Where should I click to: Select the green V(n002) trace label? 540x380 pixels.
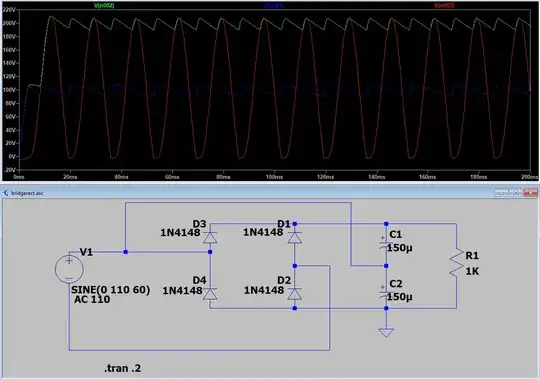[104, 6]
